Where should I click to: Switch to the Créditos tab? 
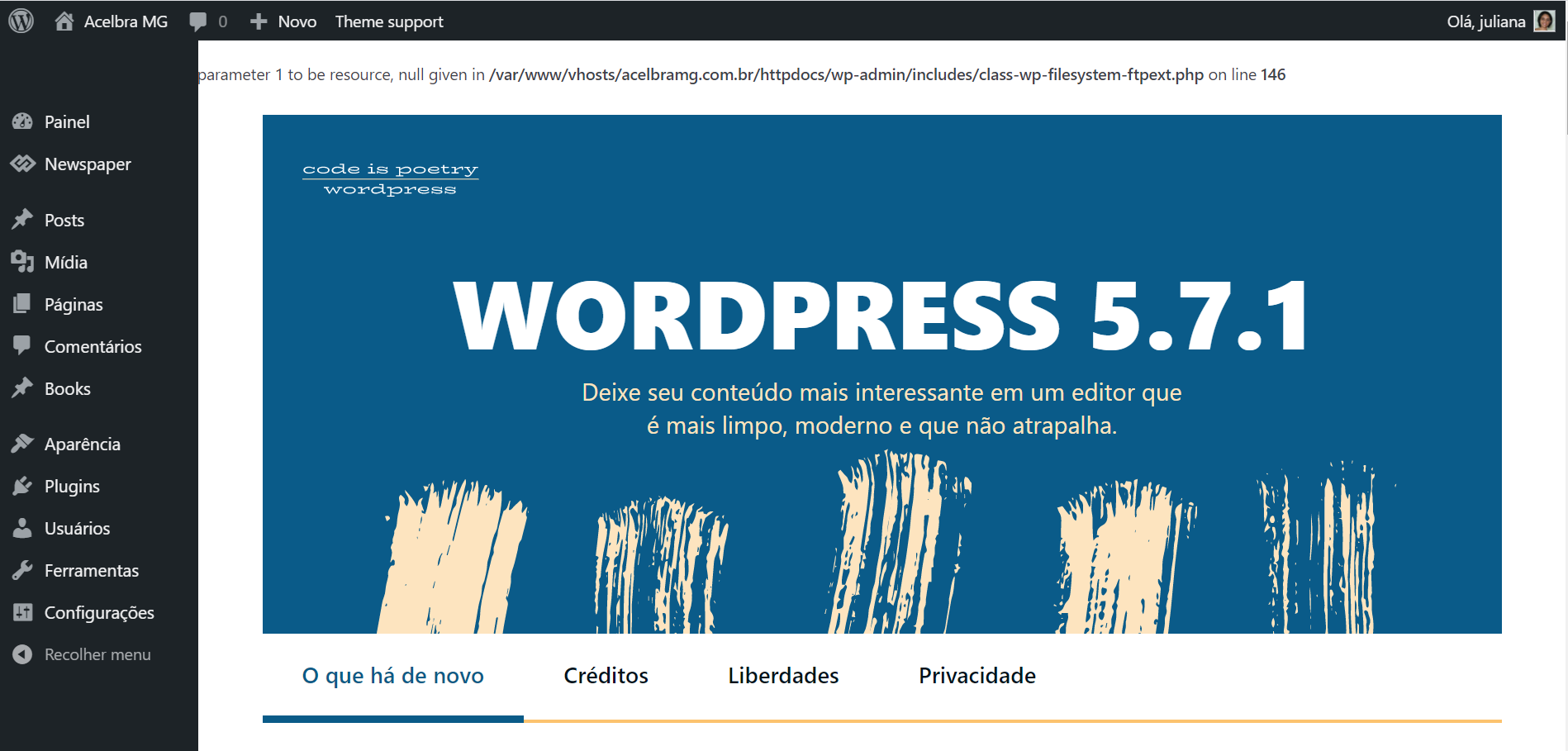click(606, 676)
